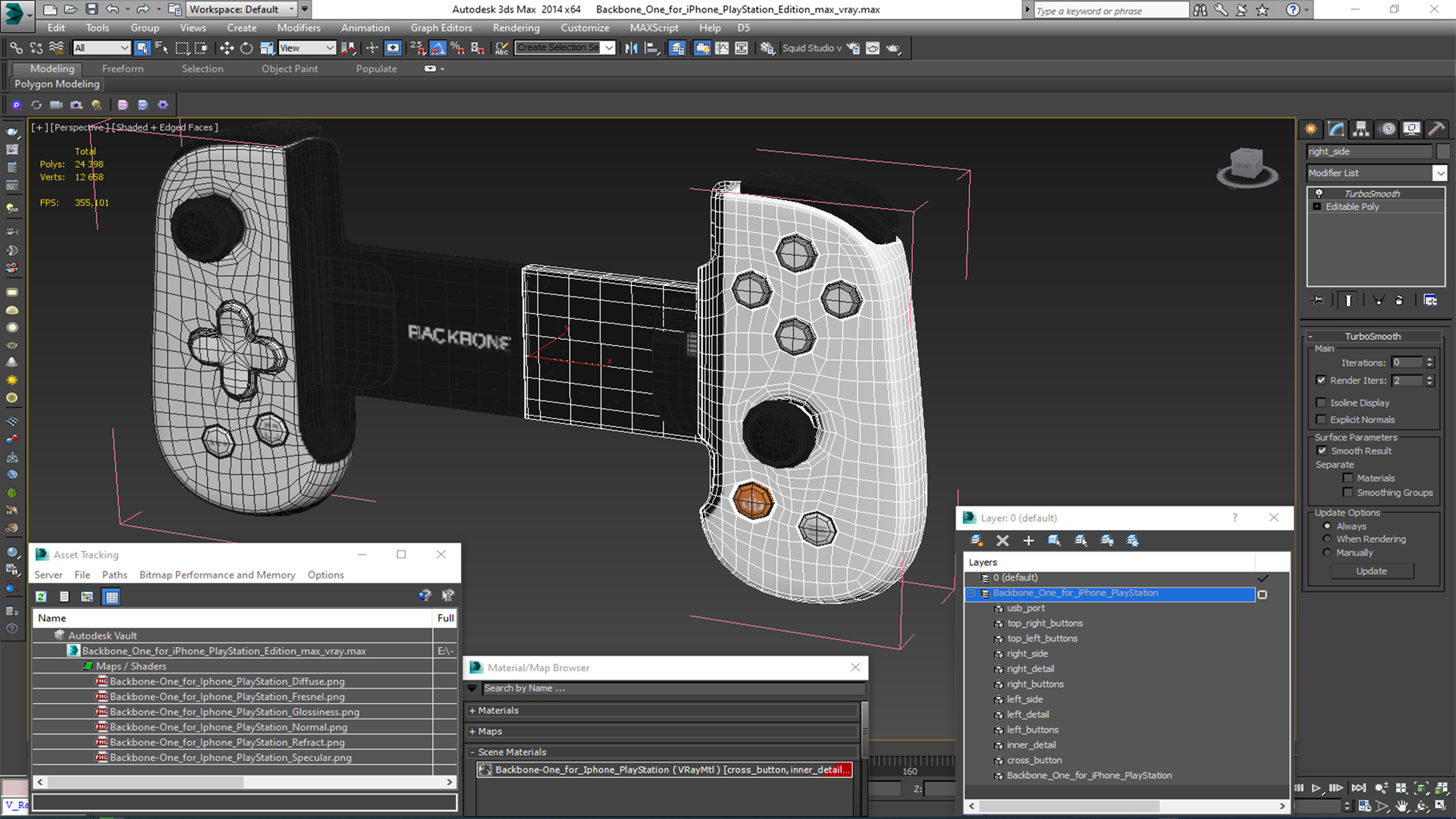Click Delete layer X icon in Layer window

(x=1003, y=541)
